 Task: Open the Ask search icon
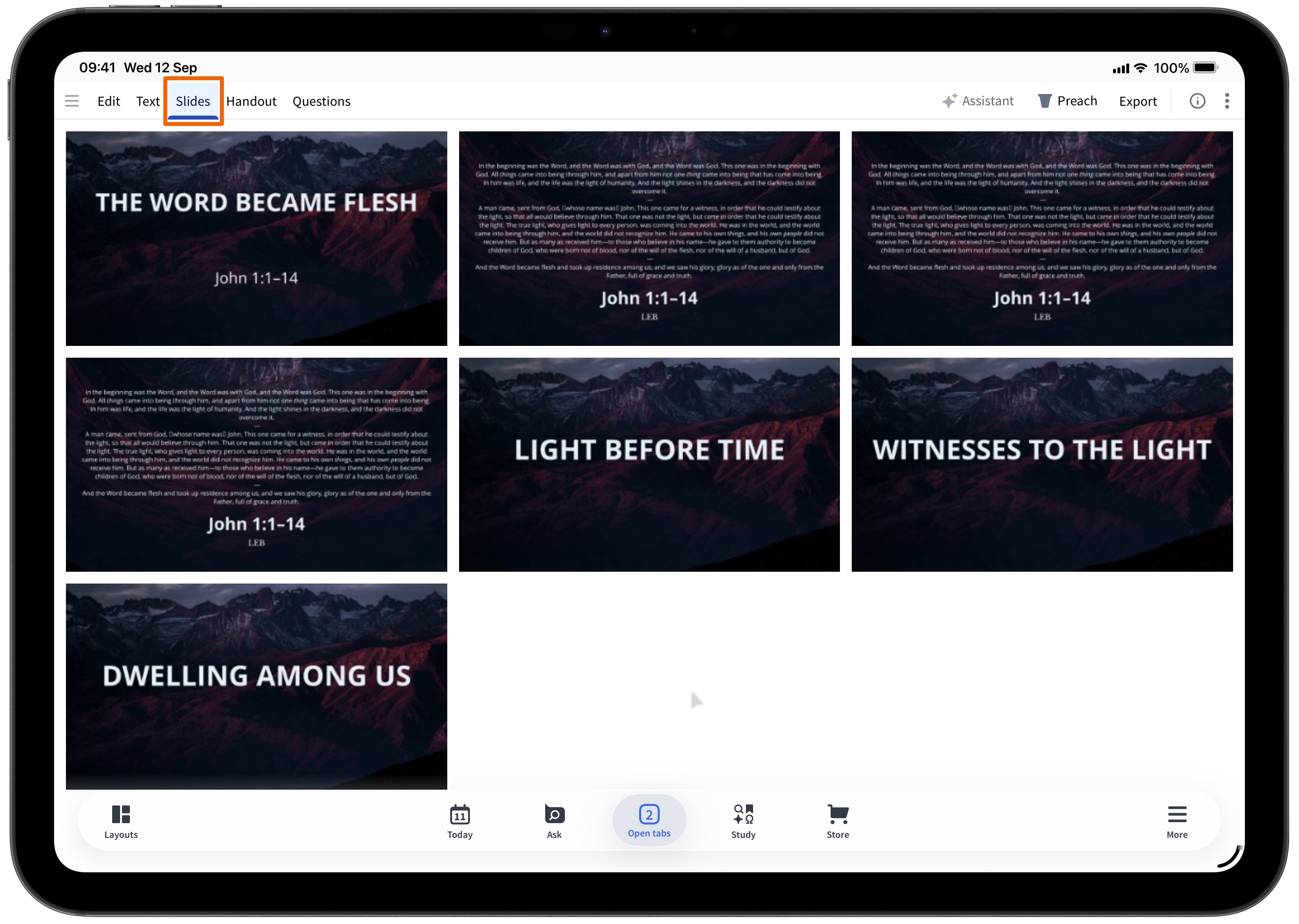click(554, 822)
